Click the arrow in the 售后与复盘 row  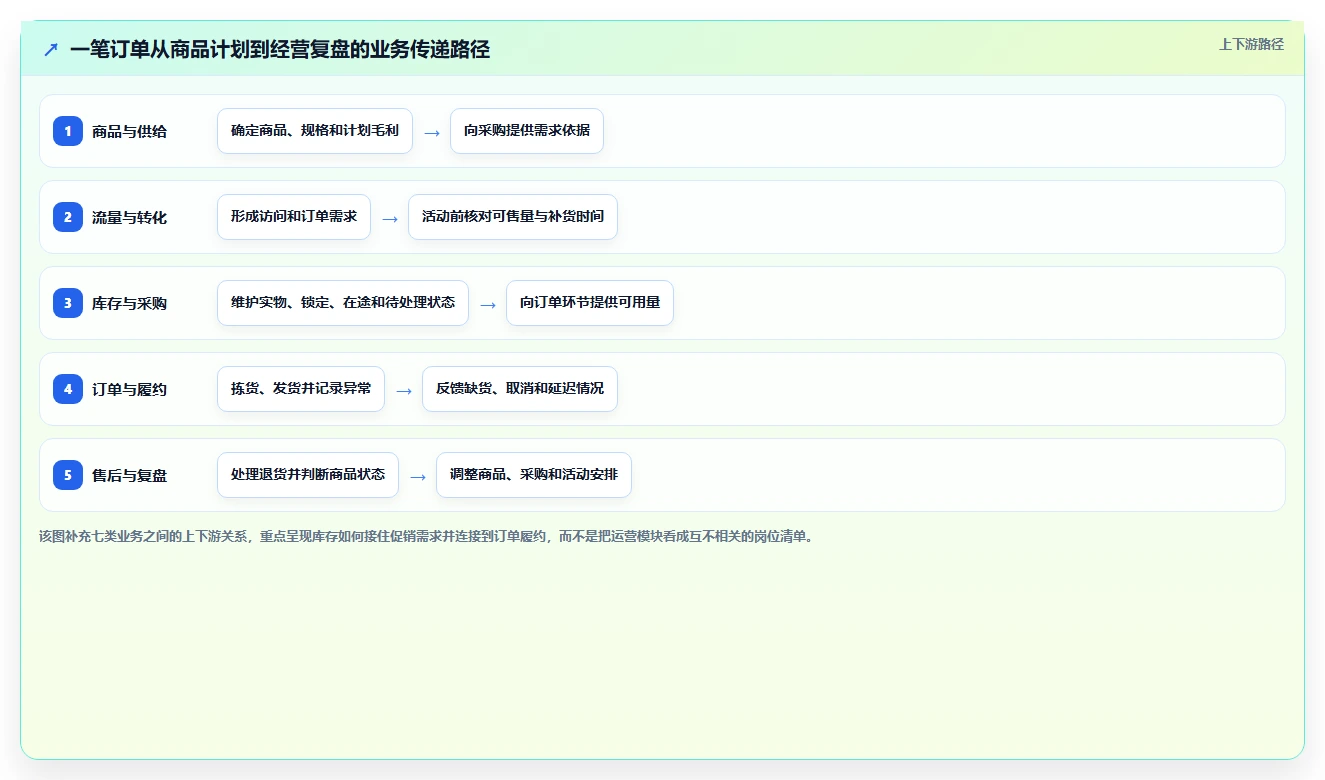click(x=418, y=476)
